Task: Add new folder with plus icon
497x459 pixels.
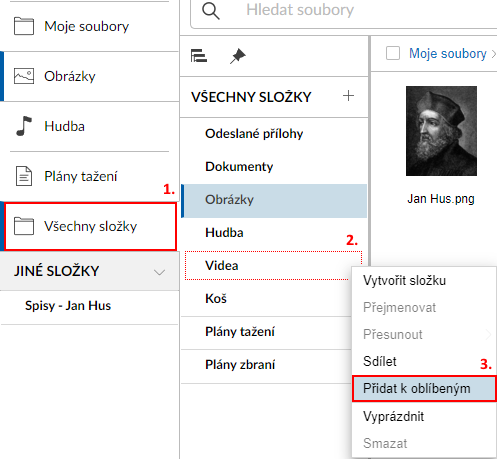Action: pyautogui.click(x=348, y=96)
